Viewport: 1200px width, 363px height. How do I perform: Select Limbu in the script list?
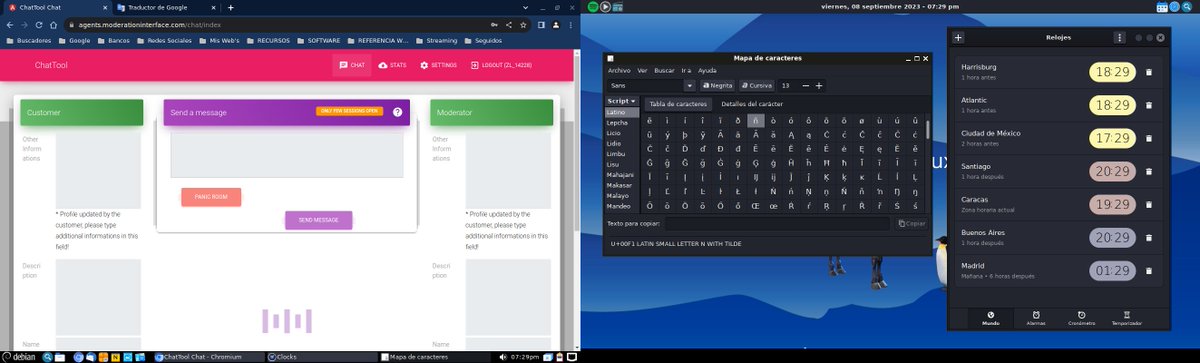point(615,154)
